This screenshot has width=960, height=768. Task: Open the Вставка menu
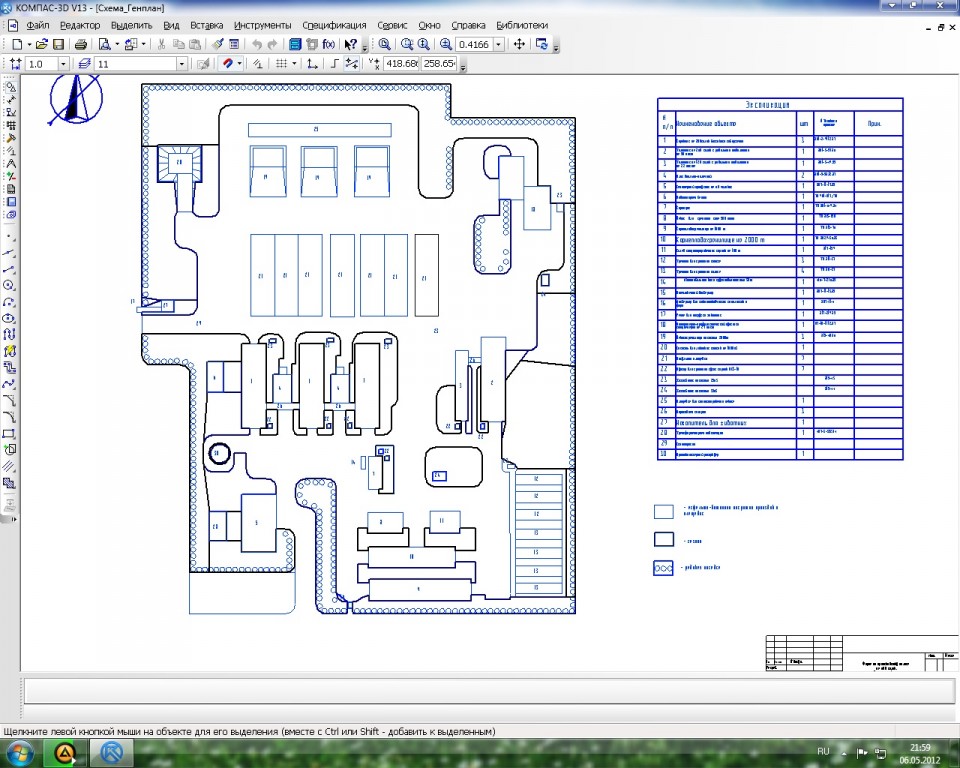coord(206,25)
